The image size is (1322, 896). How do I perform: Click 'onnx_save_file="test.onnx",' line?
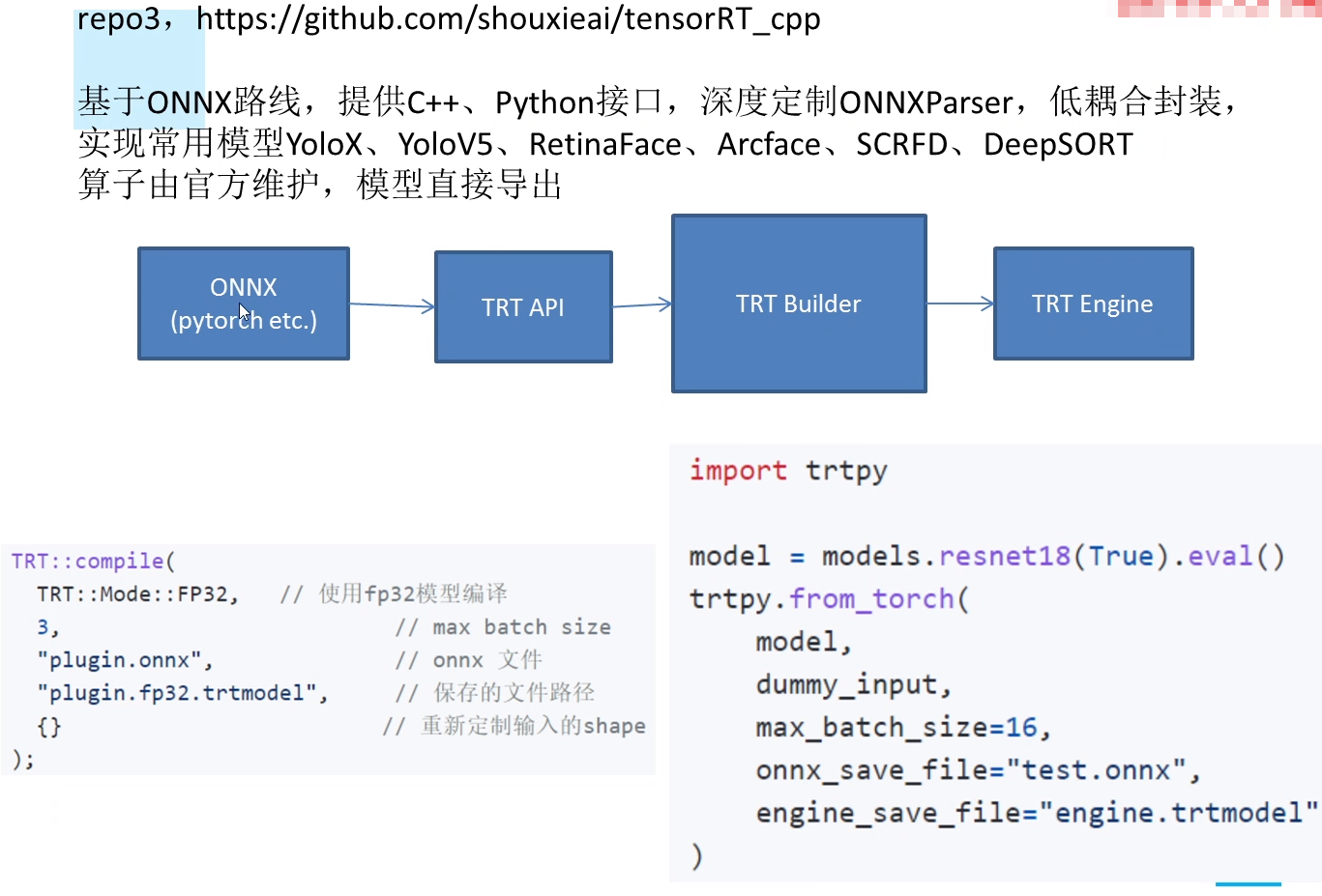[x=978, y=770]
